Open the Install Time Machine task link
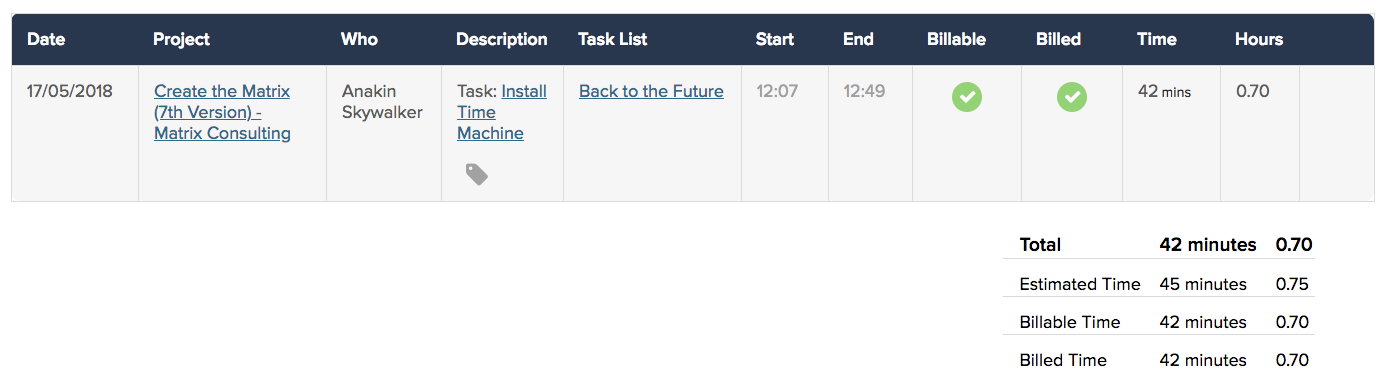Screen dimensions: 1386x387 tap(502, 112)
